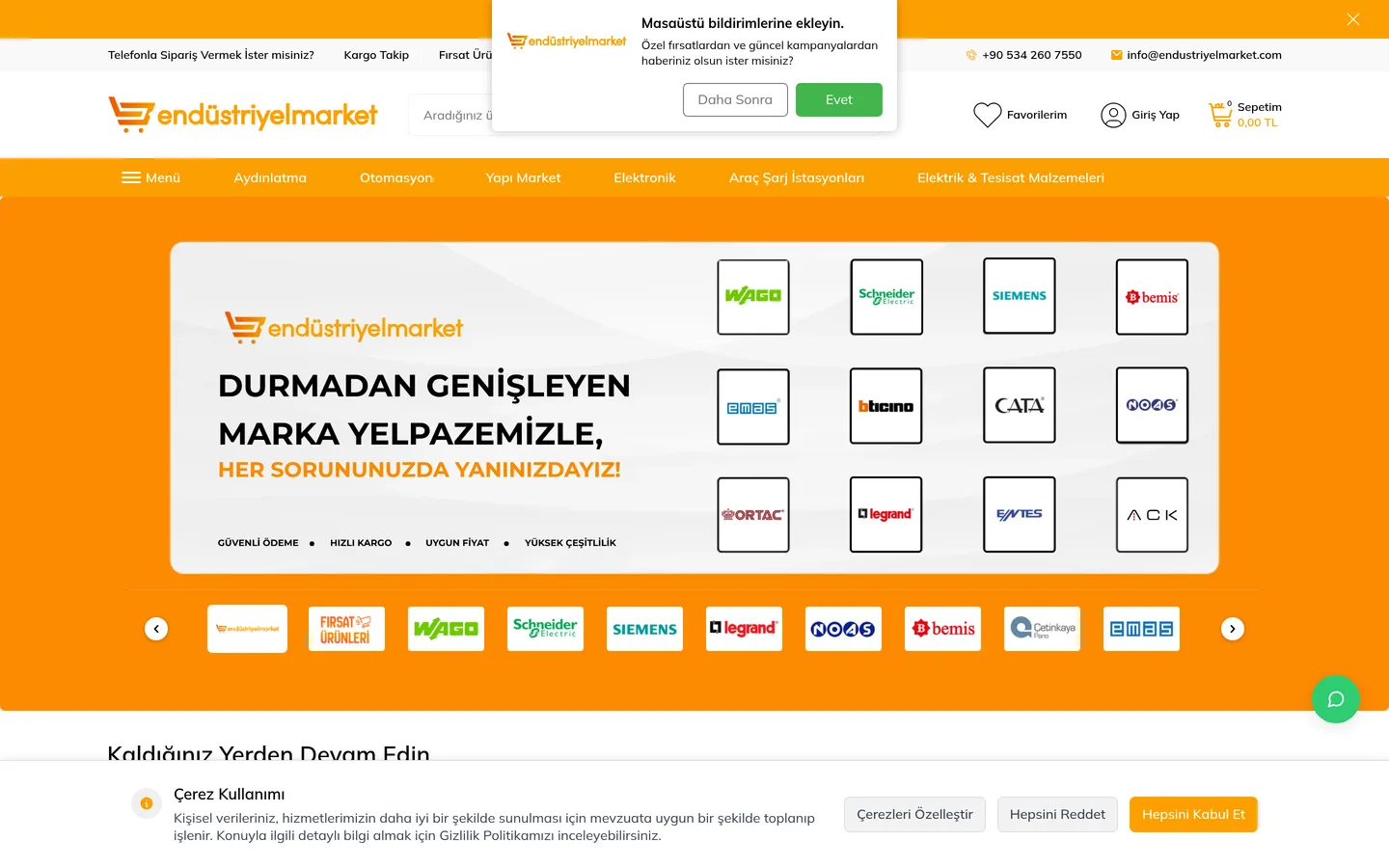Open the Elektronik category
The image size is (1389, 868).
[644, 177]
